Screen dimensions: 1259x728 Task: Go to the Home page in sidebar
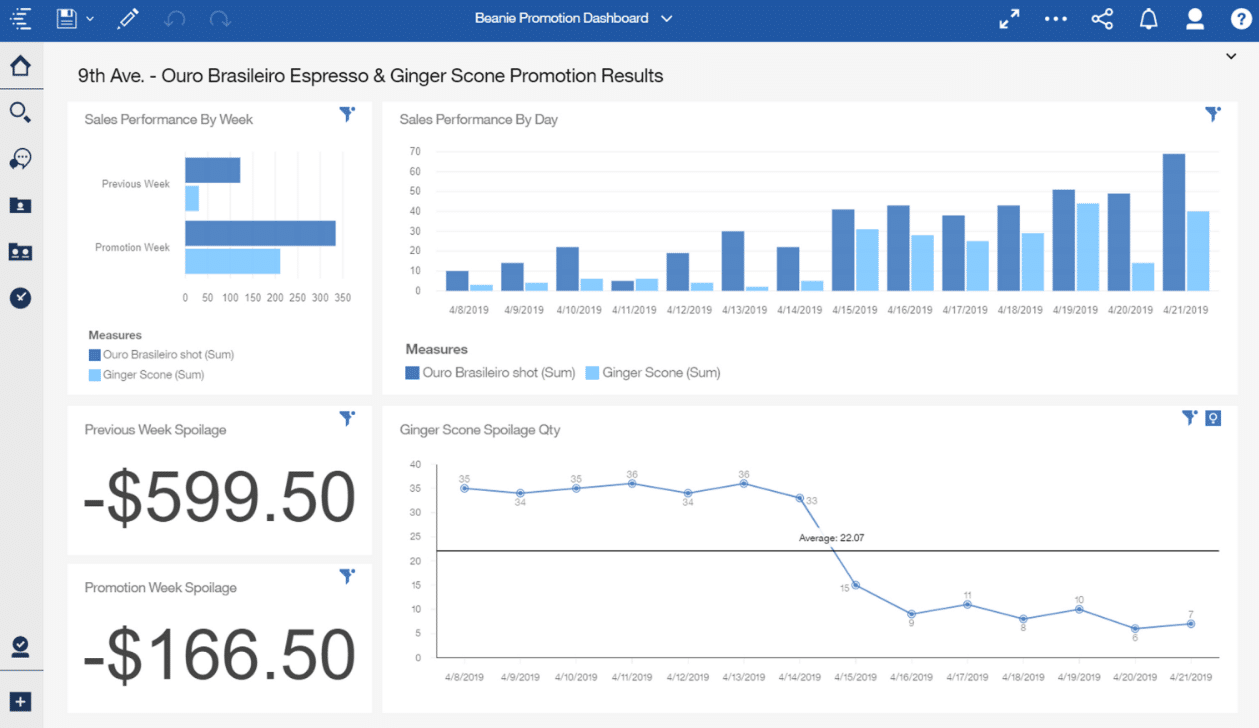click(20, 66)
